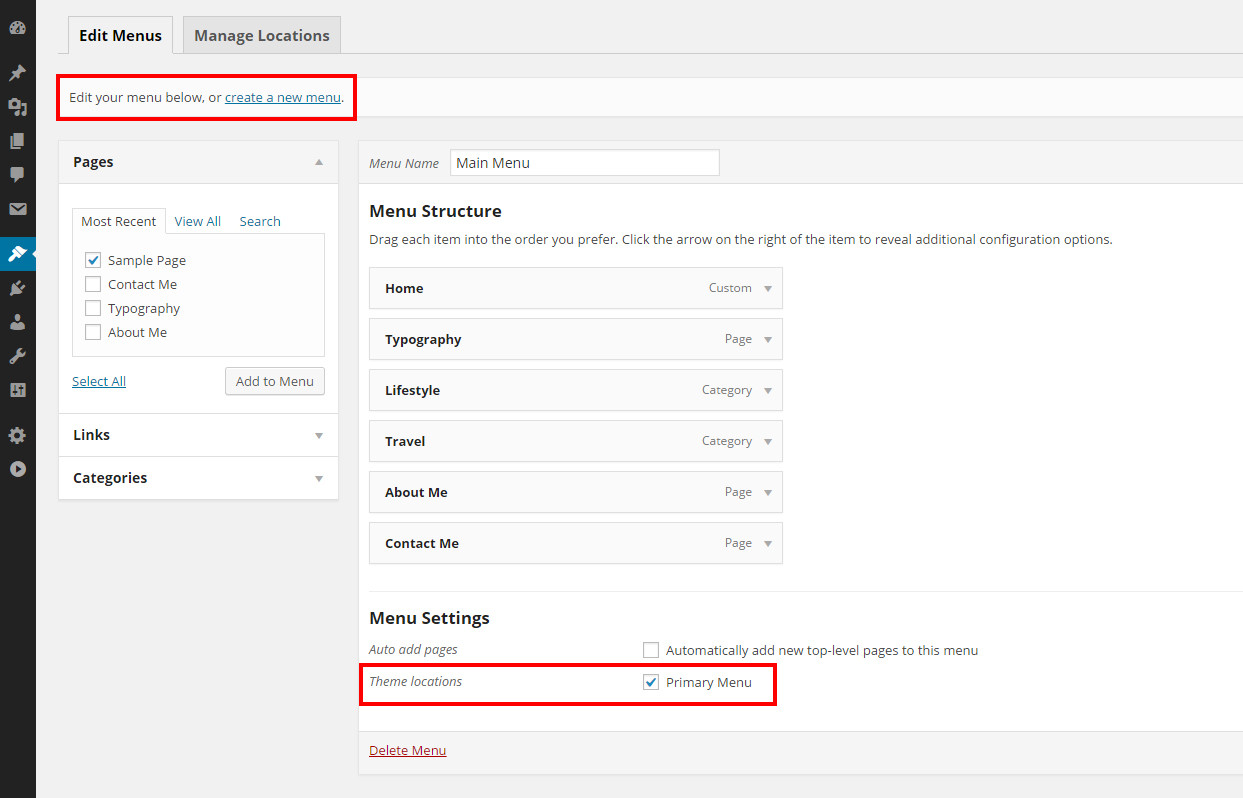Switch to Manage Locations tab
Screen dimensions: 1243x798
[262, 35]
